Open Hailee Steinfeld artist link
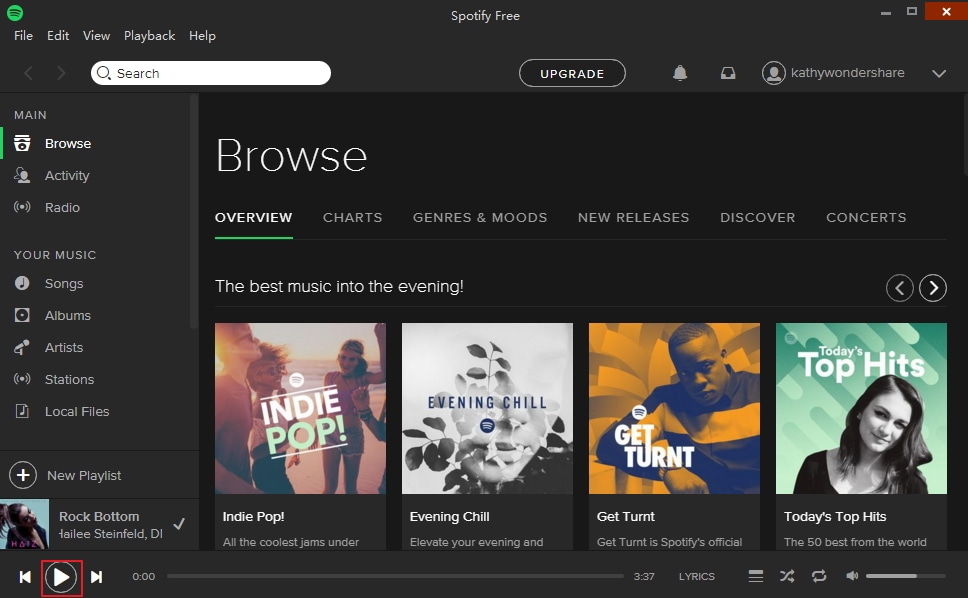This screenshot has height=598, width=968. pyautogui.click(x=111, y=533)
